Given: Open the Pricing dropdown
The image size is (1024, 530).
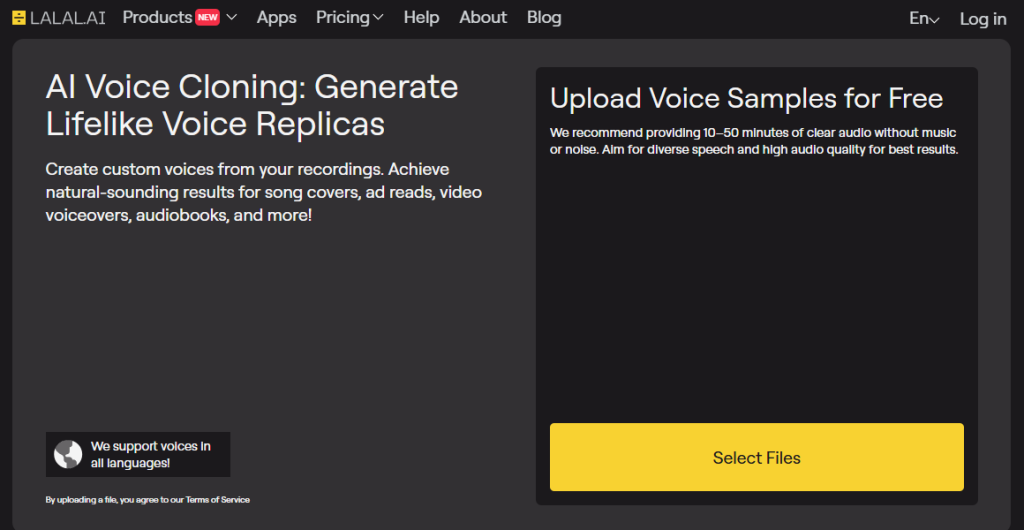Looking at the screenshot, I should pyautogui.click(x=349, y=18).
